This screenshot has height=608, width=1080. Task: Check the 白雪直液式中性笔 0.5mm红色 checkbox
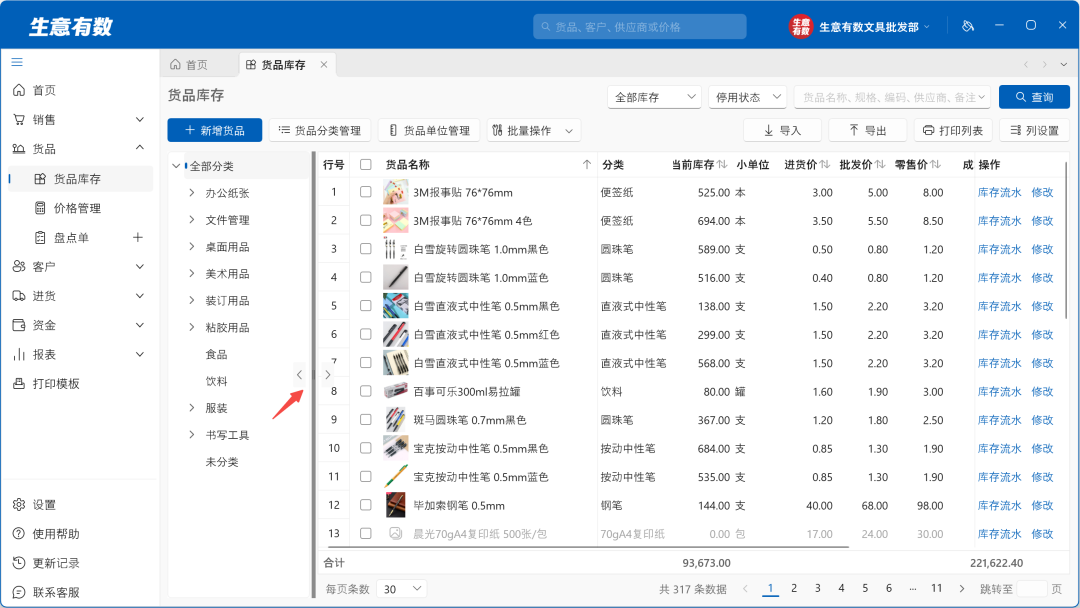(x=366, y=334)
